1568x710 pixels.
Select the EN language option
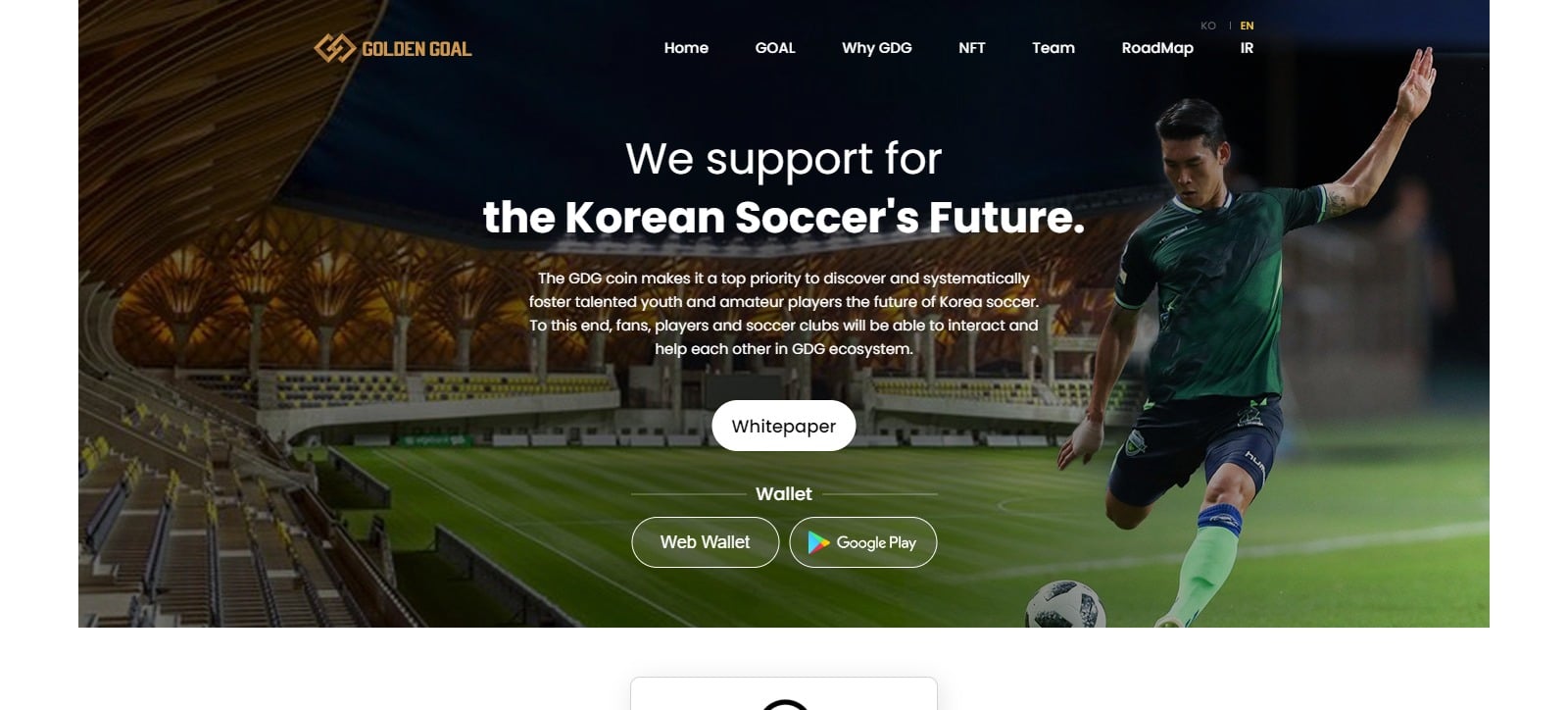pos(1247,25)
